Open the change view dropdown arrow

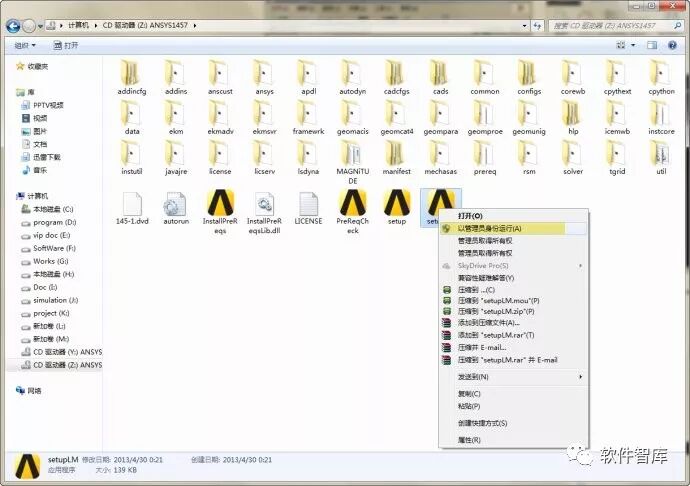tap(633, 45)
